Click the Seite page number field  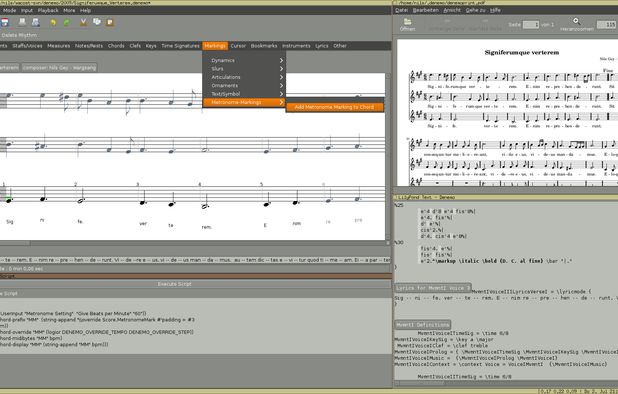(531, 24)
